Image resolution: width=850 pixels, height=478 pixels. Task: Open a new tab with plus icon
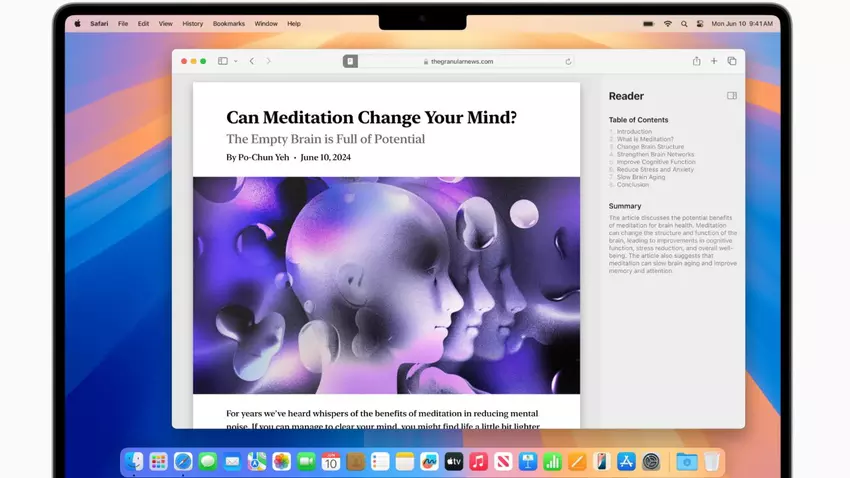click(714, 61)
